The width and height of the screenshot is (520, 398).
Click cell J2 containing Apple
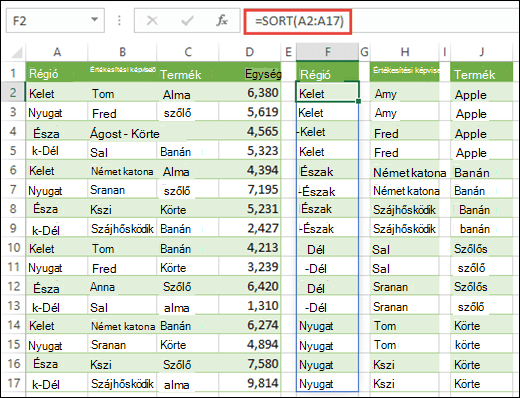481,92
